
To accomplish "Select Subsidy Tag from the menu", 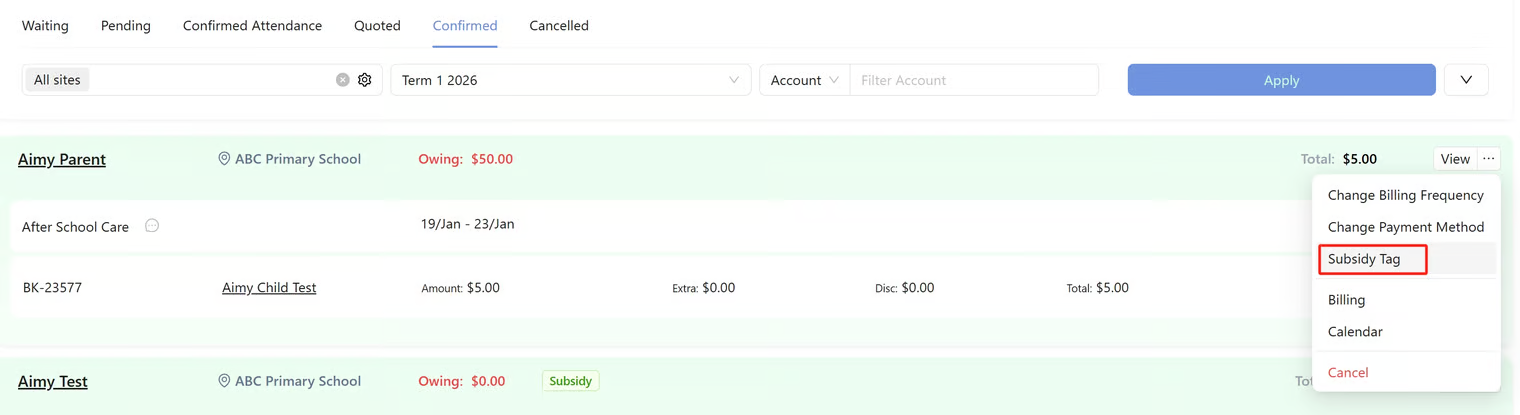I will tap(1364, 259).
